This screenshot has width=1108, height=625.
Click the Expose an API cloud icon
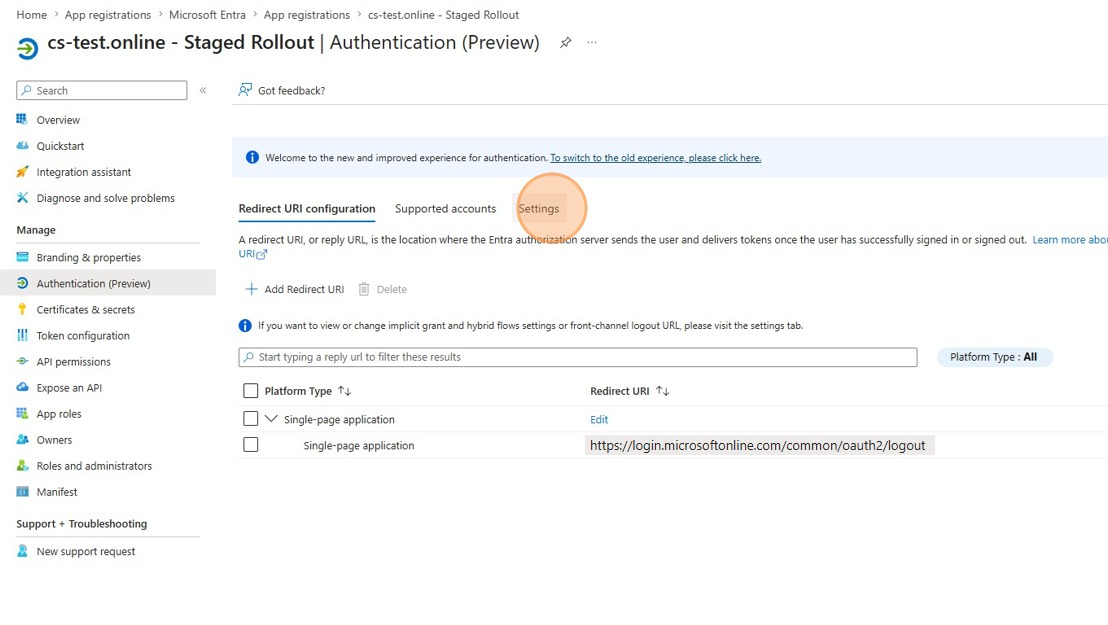22,387
